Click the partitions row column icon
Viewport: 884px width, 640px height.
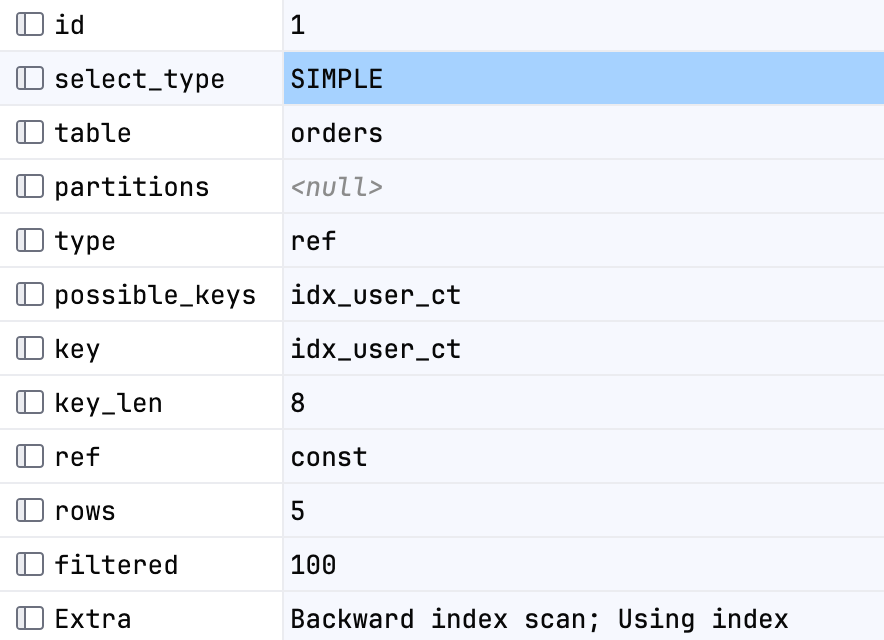tap(30, 187)
